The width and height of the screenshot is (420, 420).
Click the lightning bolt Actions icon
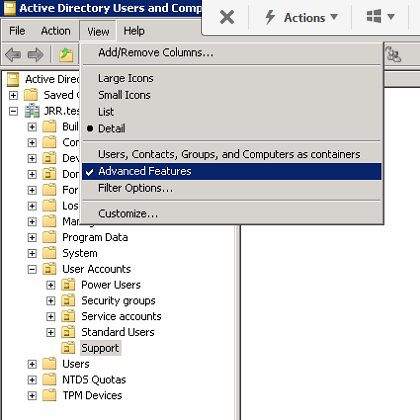click(x=270, y=17)
